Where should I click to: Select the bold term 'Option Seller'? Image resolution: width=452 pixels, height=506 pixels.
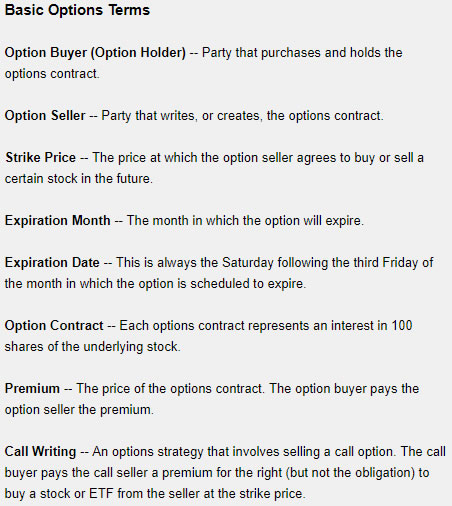coord(45,116)
